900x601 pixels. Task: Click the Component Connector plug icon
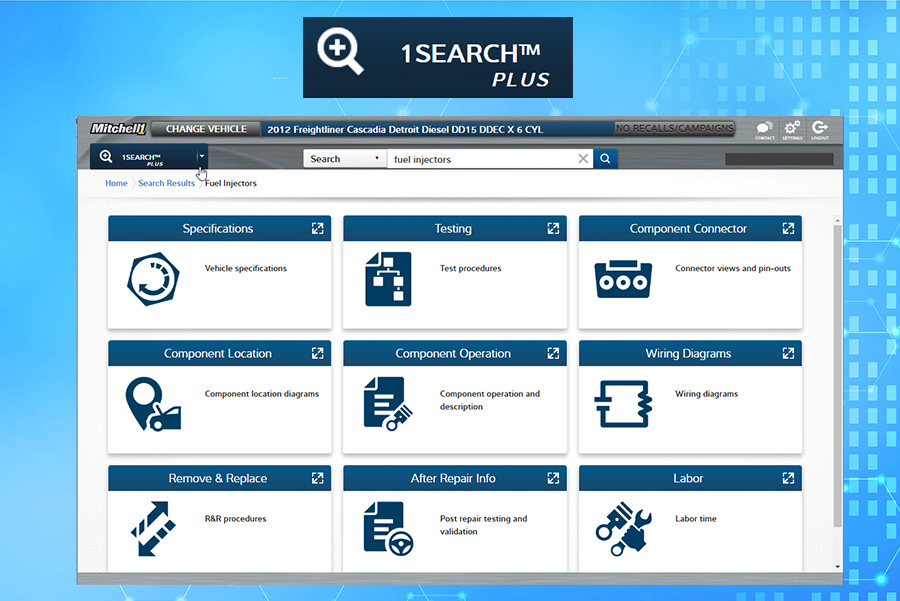pos(622,279)
